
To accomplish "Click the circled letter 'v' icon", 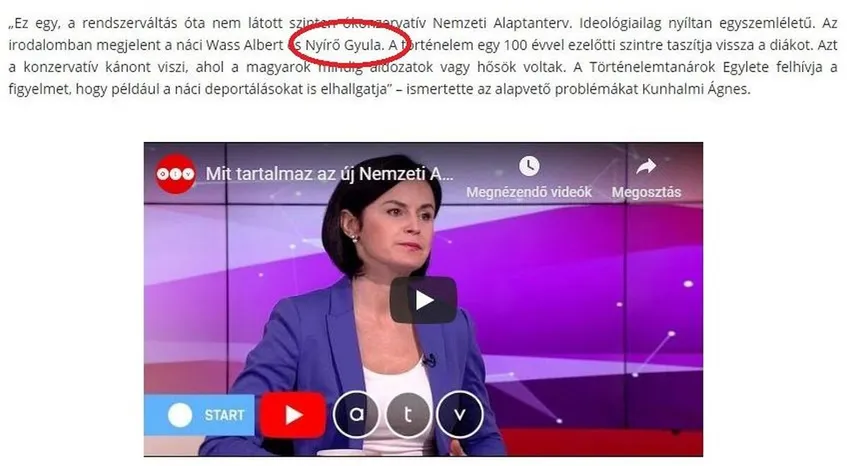I will (x=460, y=414).
